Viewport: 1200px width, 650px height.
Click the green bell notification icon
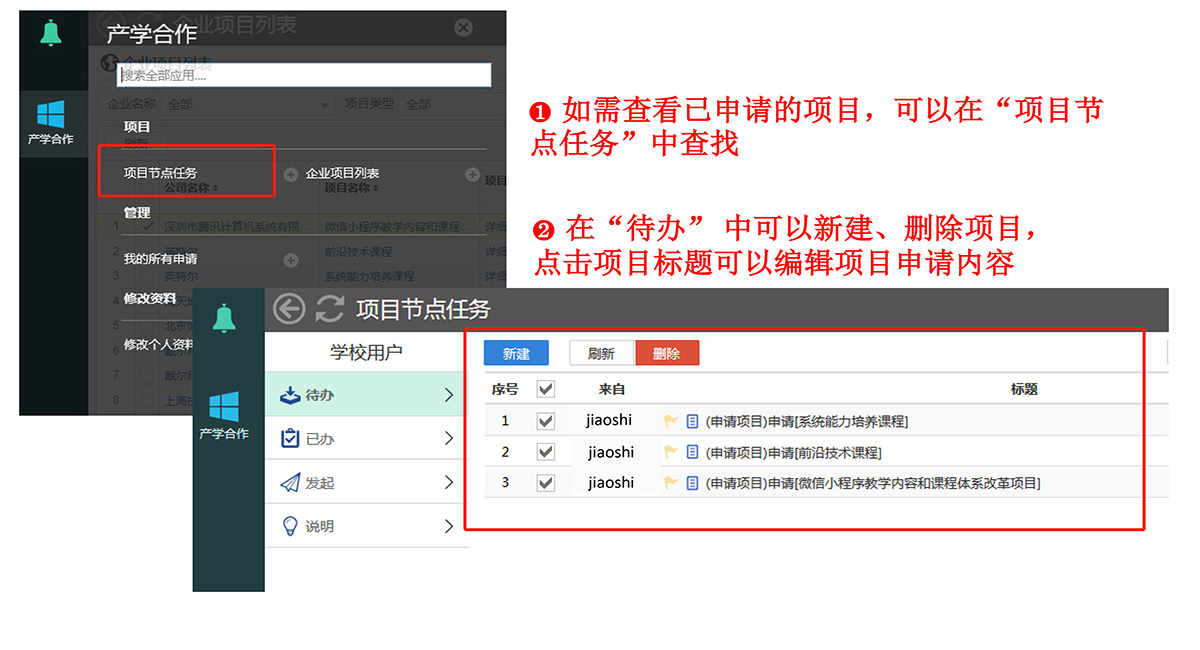(51, 31)
